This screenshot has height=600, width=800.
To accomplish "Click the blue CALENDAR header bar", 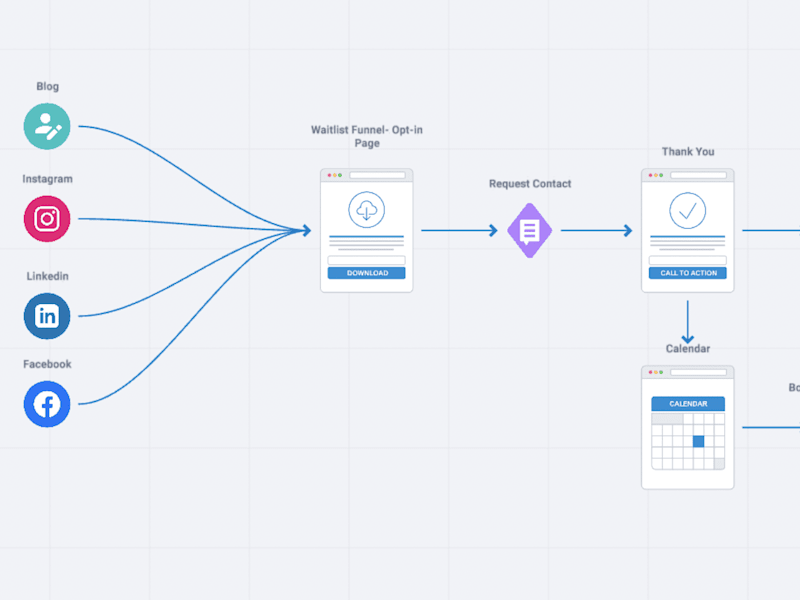I will [x=688, y=404].
